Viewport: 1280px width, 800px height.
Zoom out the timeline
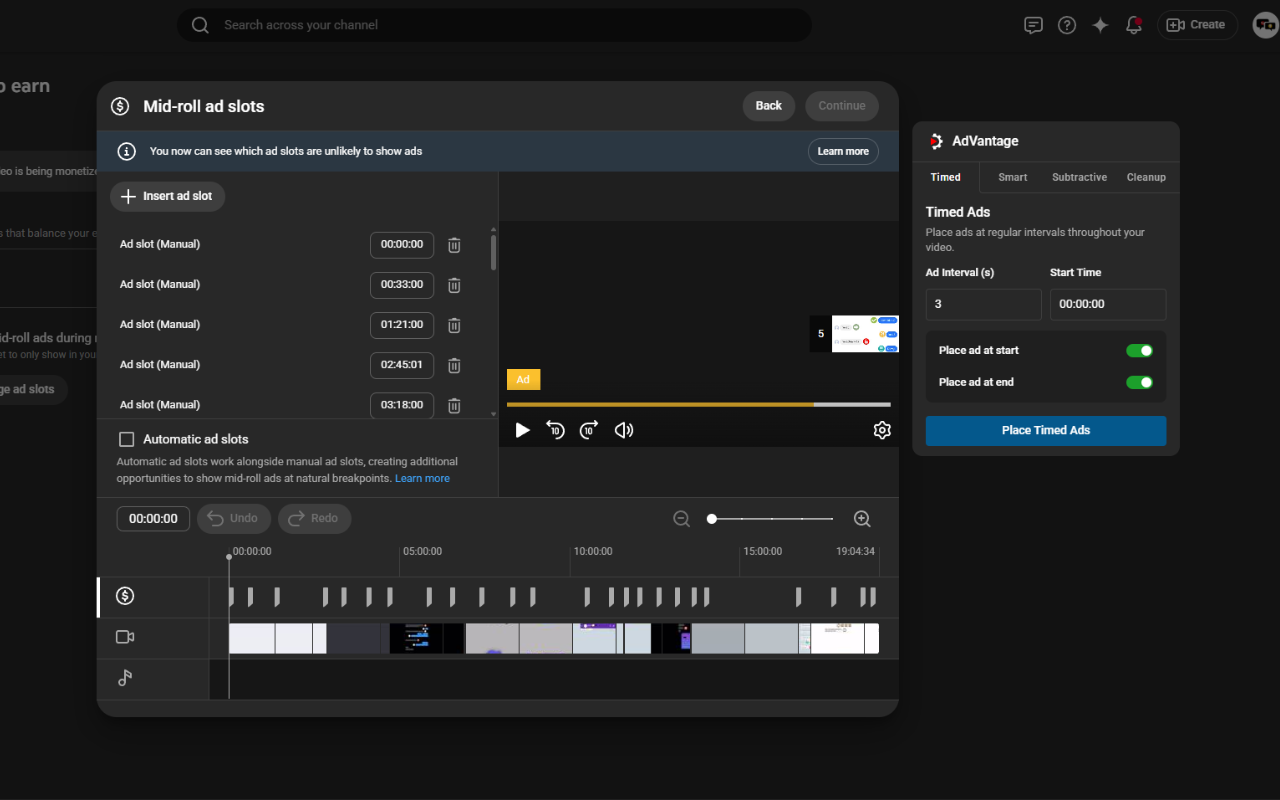682,519
